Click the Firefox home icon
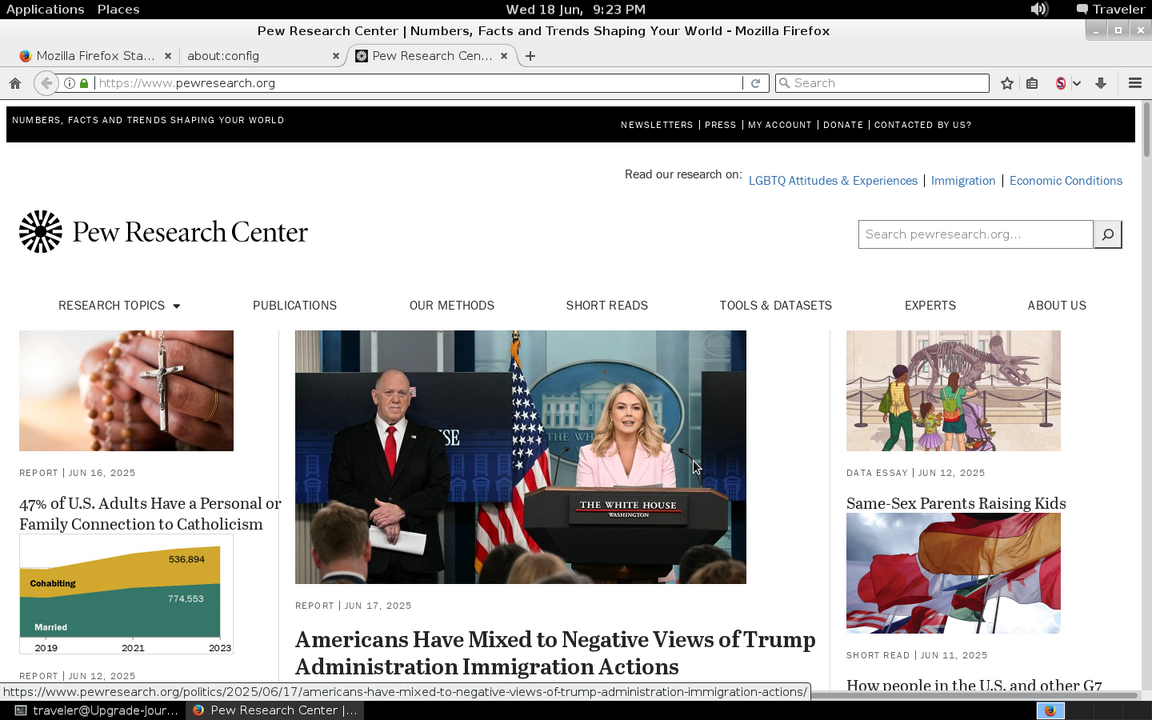The width and height of the screenshot is (1152, 720). click(x=15, y=83)
